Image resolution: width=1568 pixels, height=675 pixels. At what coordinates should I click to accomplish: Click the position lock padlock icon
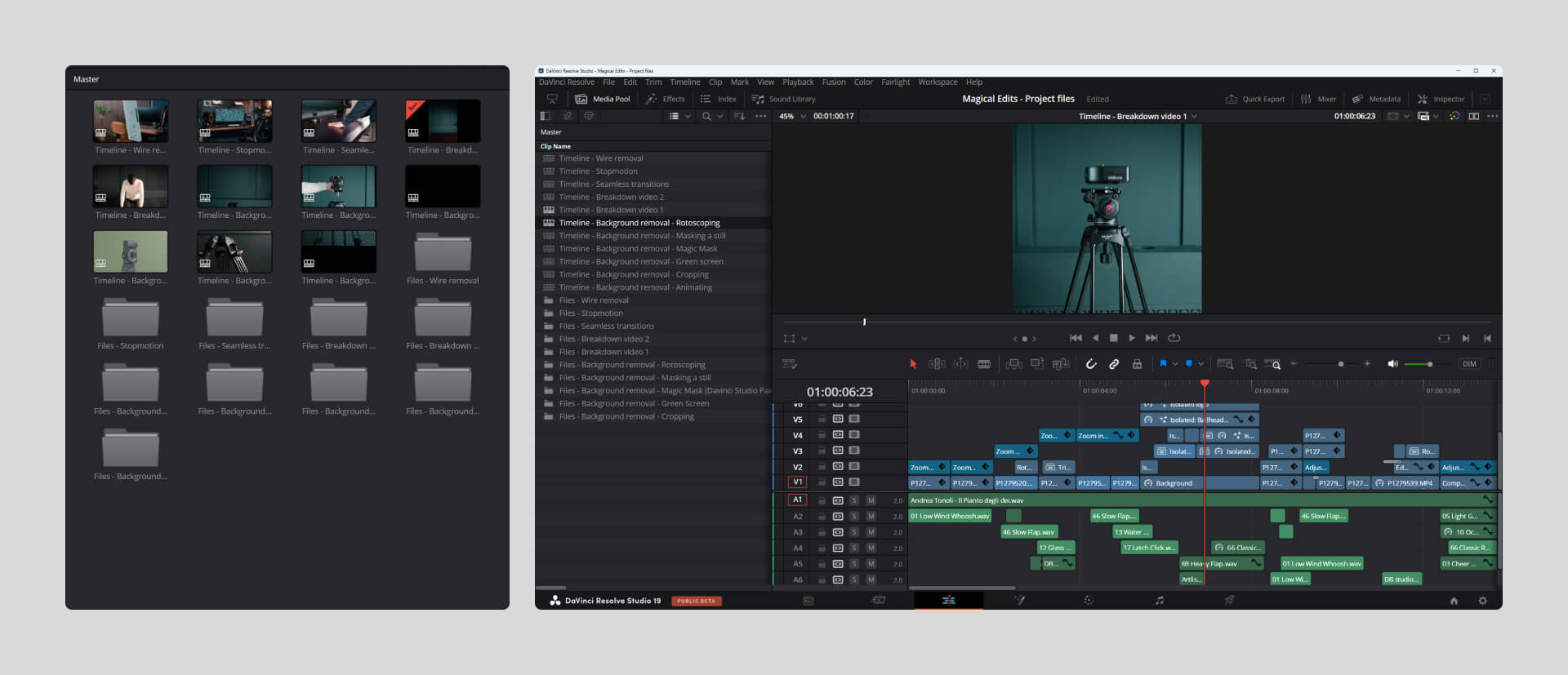tap(1137, 364)
